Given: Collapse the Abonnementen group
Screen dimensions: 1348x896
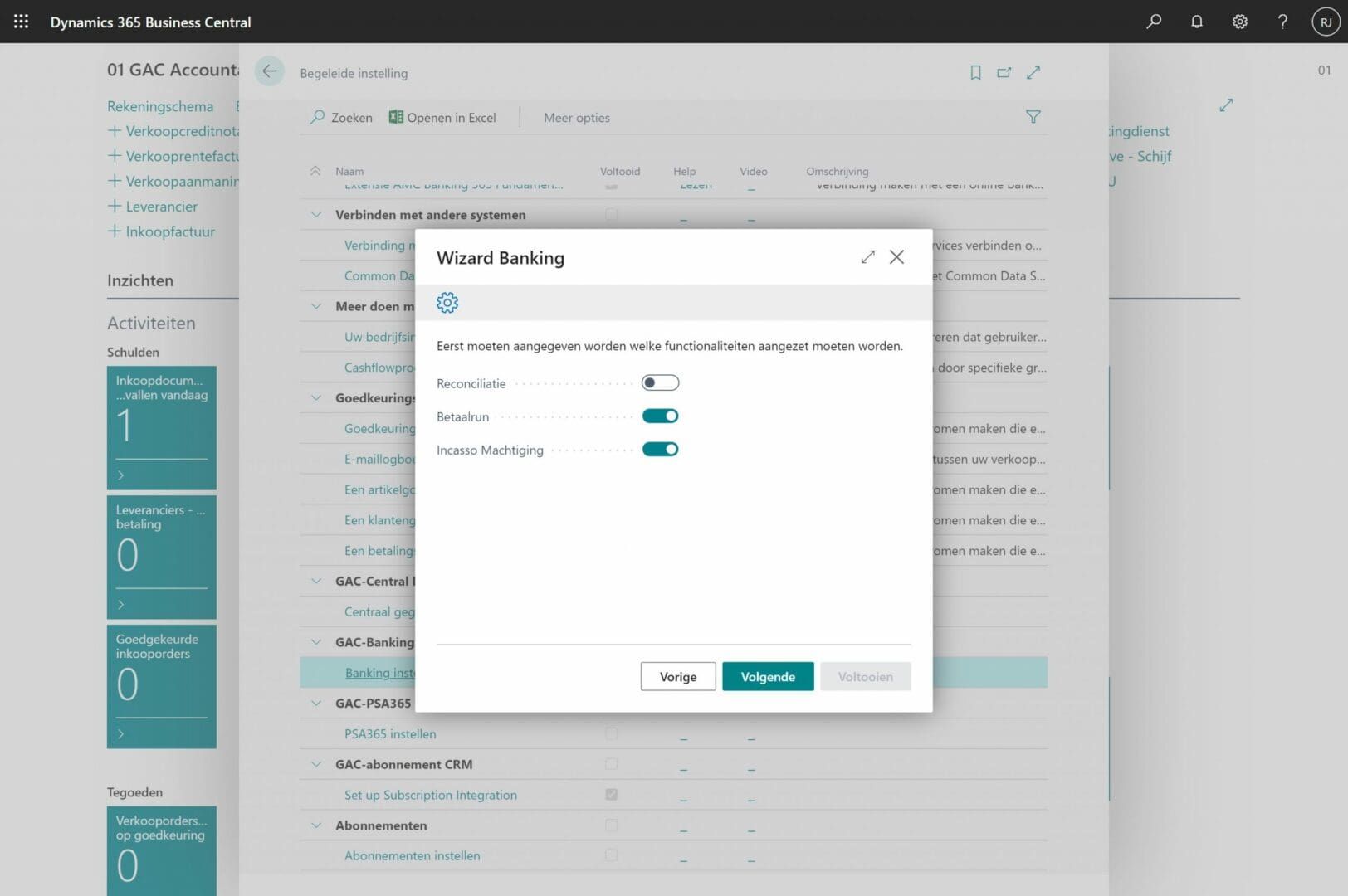Looking at the screenshot, I should [x=316, y=825].
